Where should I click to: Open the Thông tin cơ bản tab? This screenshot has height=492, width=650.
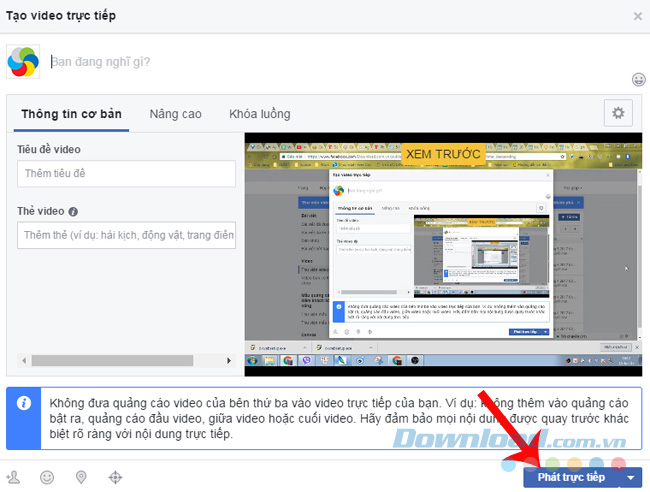(72, 114)
